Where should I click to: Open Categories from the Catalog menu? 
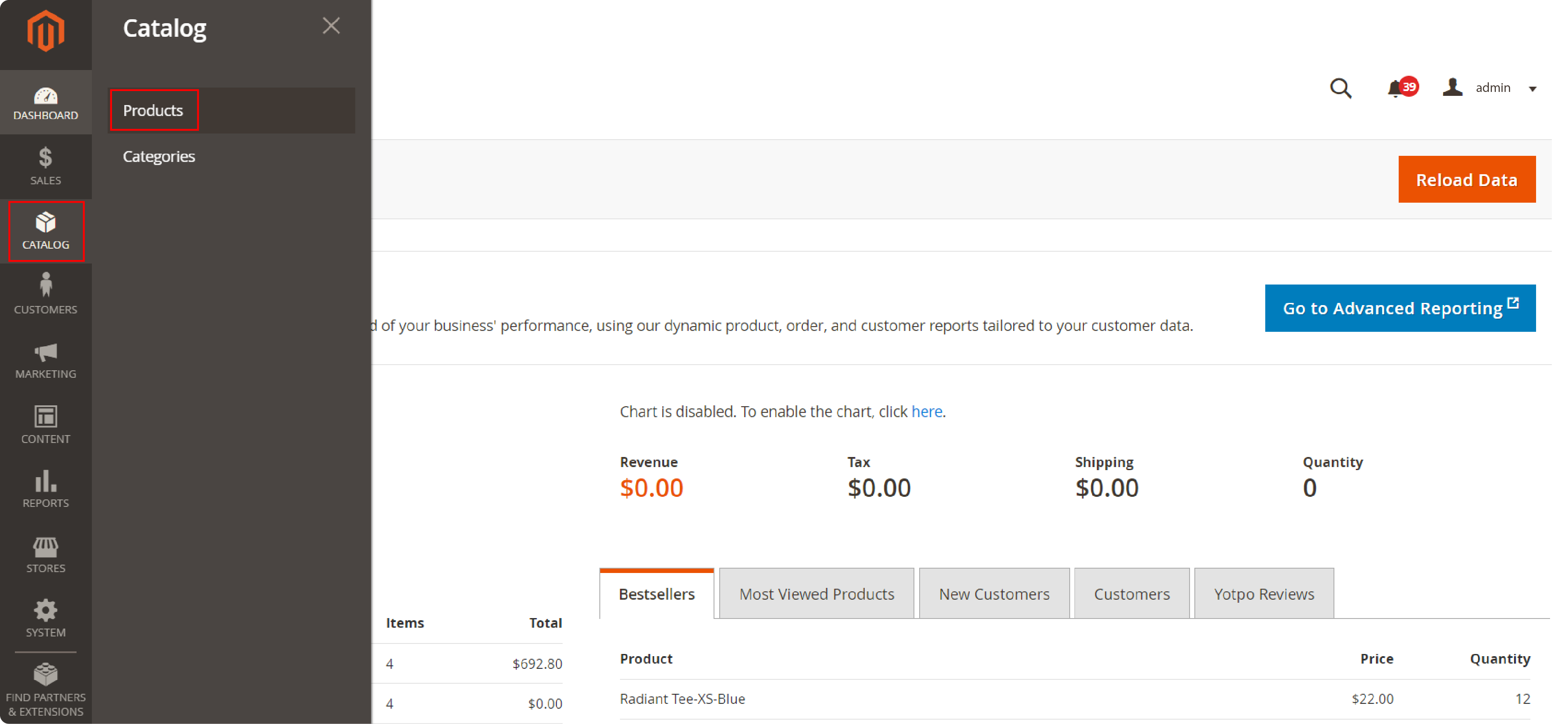(159, 156)
